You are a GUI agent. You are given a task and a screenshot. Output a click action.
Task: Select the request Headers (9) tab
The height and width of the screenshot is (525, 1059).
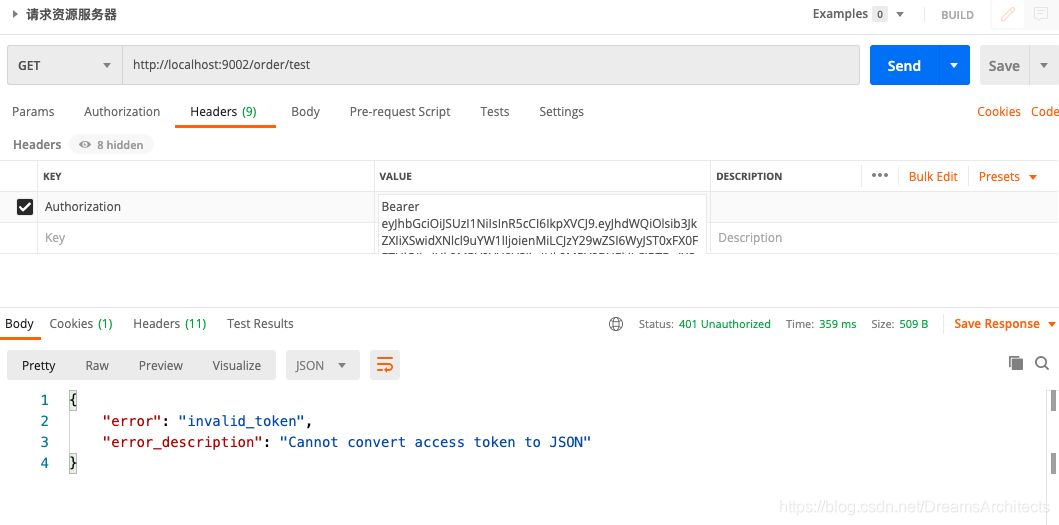[224, 111]
